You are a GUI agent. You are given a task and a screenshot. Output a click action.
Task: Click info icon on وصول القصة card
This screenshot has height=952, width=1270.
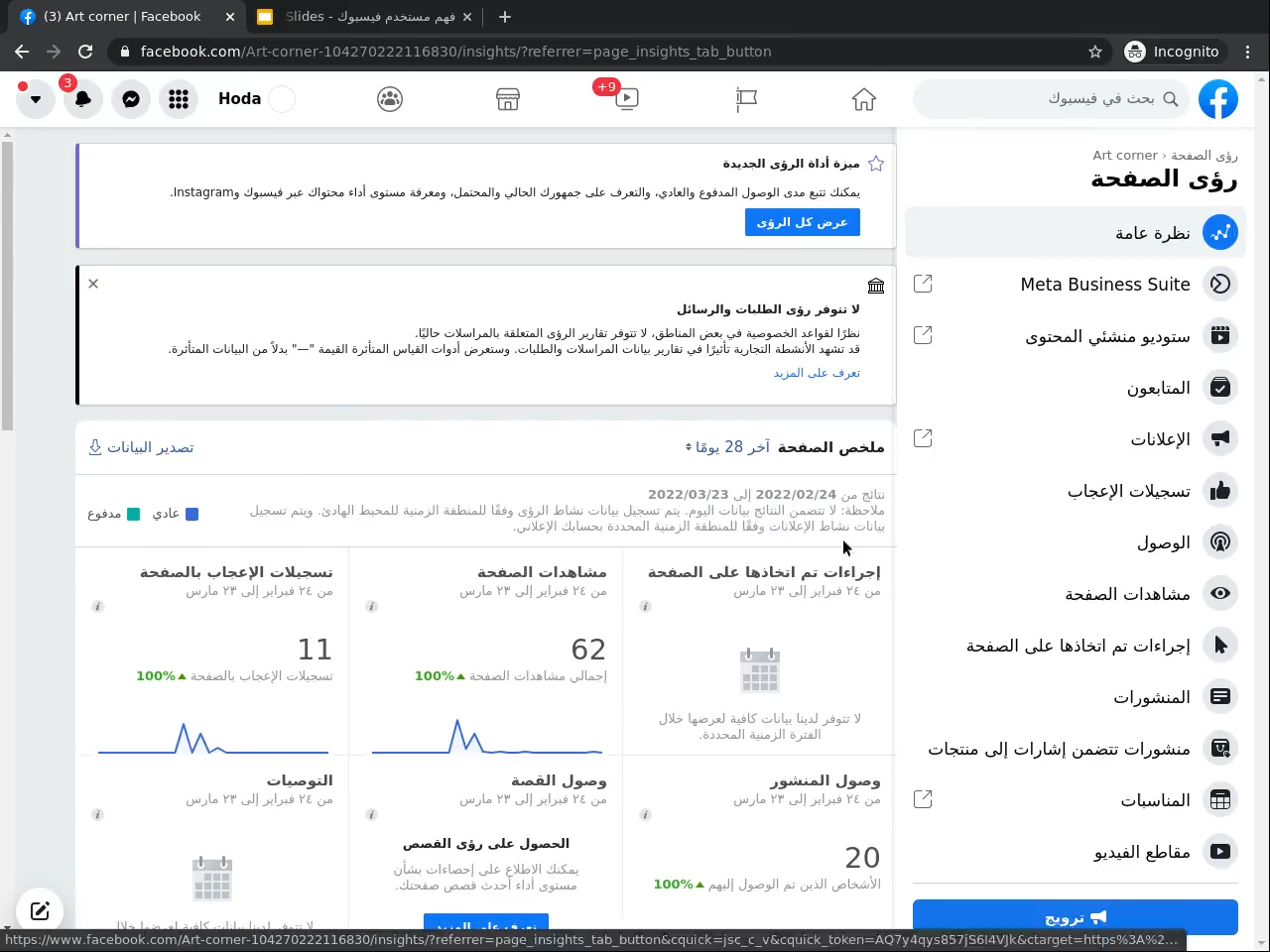371,815
